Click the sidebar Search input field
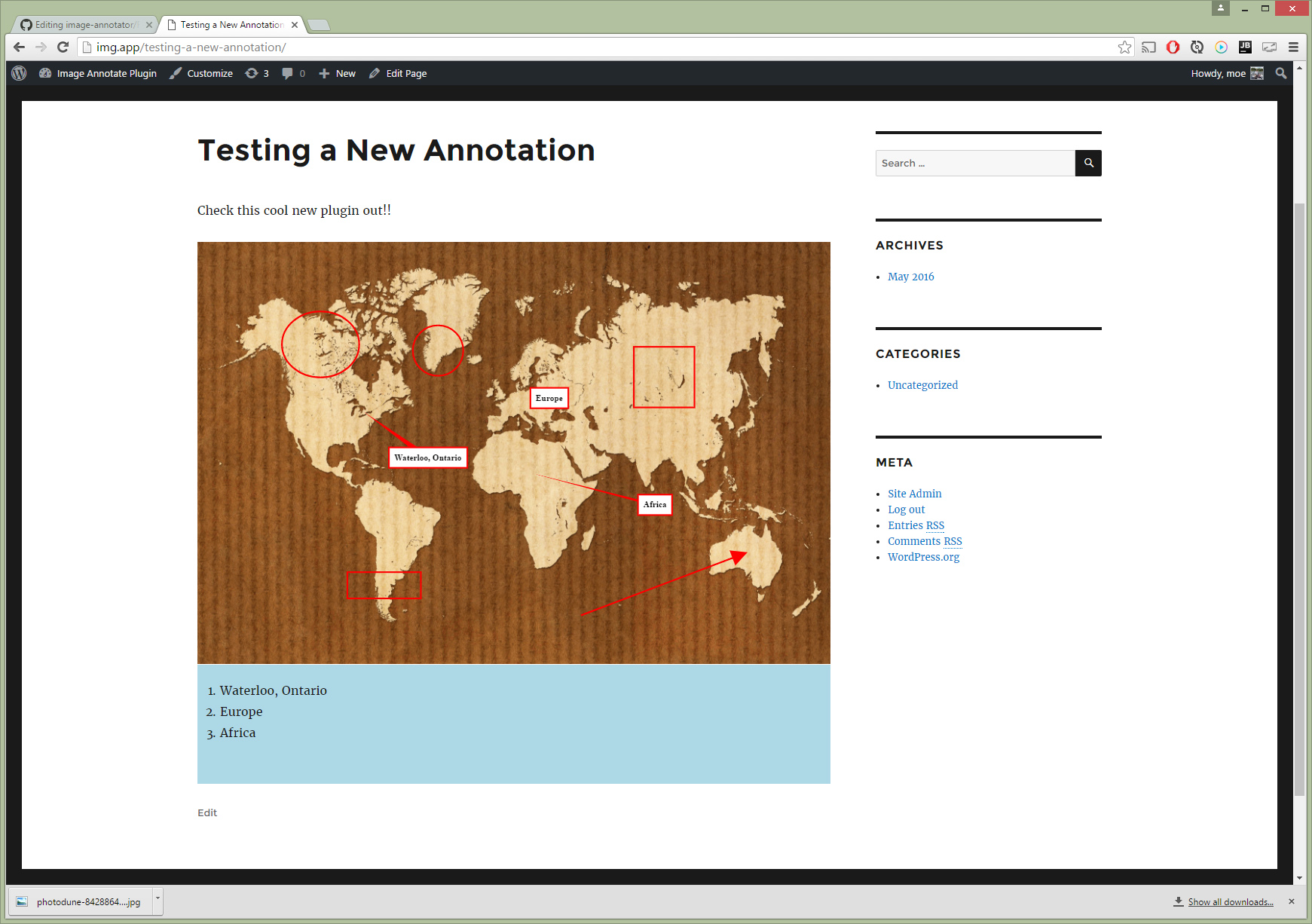 975,164
